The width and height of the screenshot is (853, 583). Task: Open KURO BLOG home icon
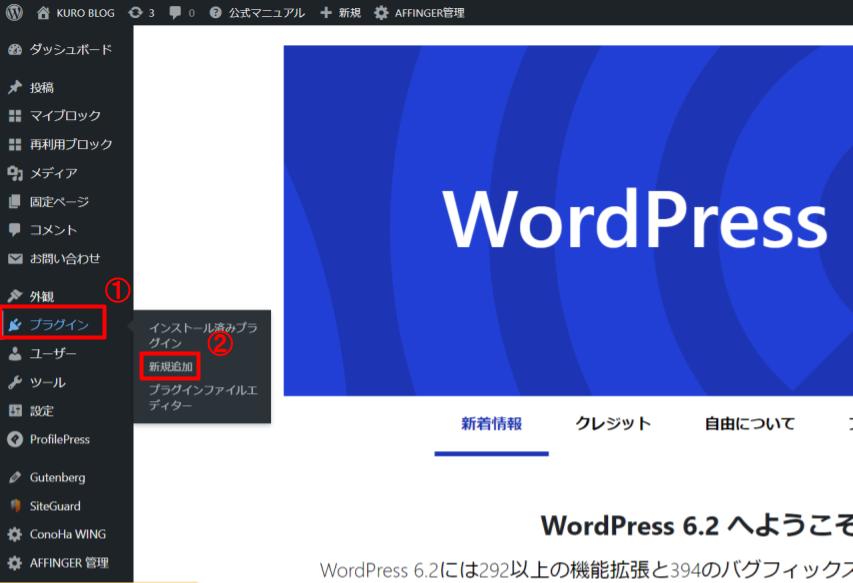[x=43, y=13]
